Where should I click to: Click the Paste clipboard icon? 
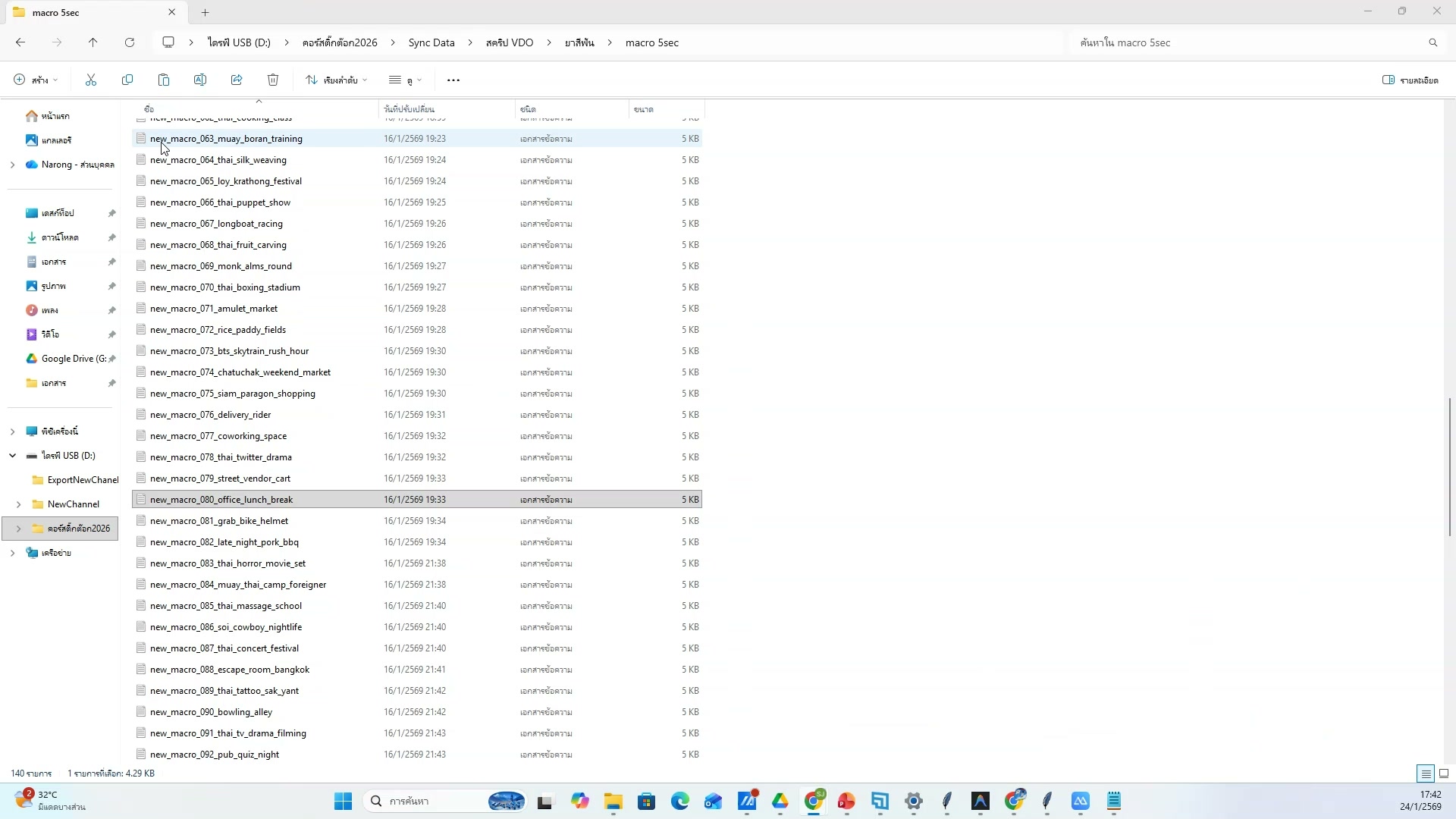click(164, 80)
